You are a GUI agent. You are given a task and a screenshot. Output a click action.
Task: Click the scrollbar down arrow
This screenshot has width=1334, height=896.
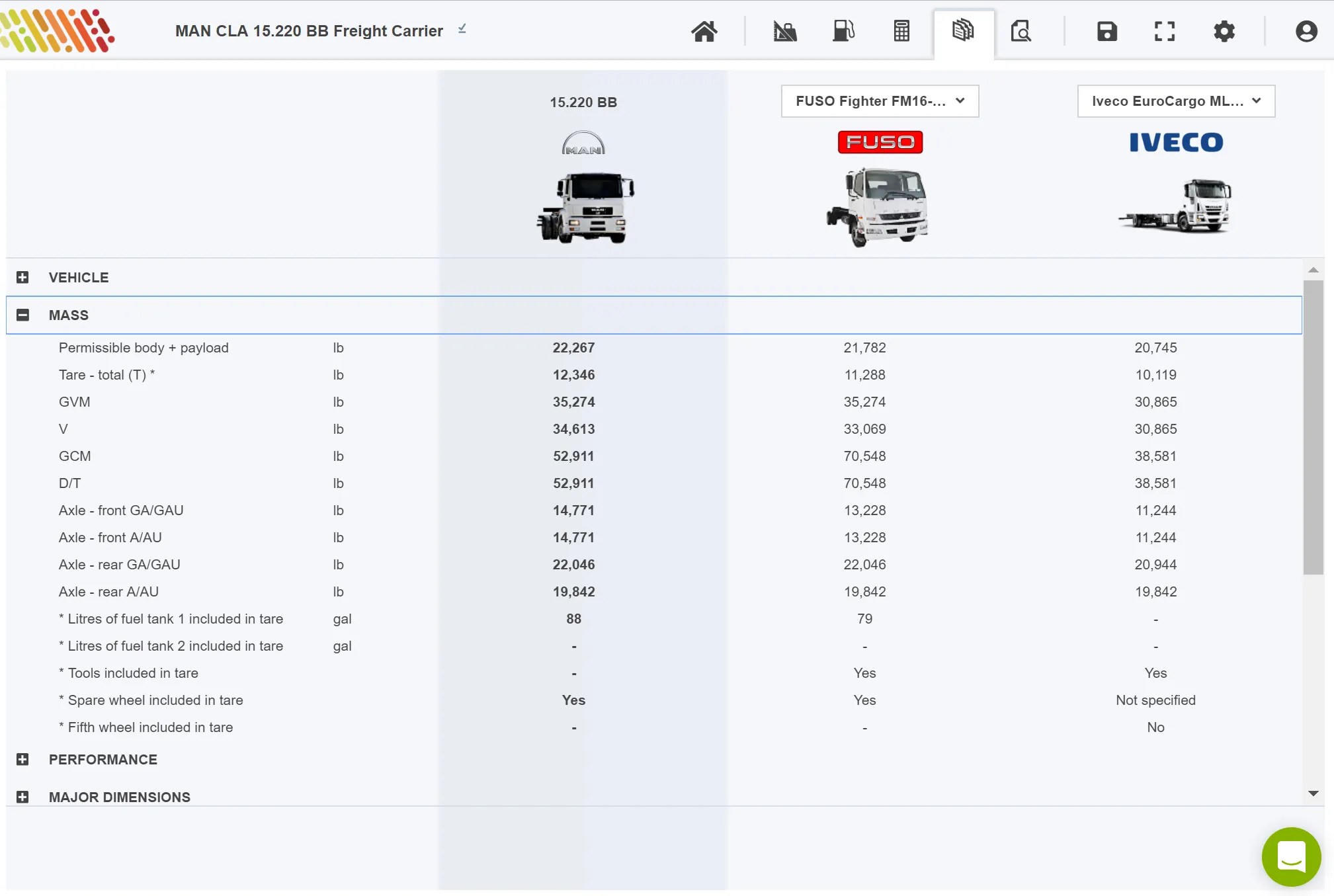click(1315, 794)
